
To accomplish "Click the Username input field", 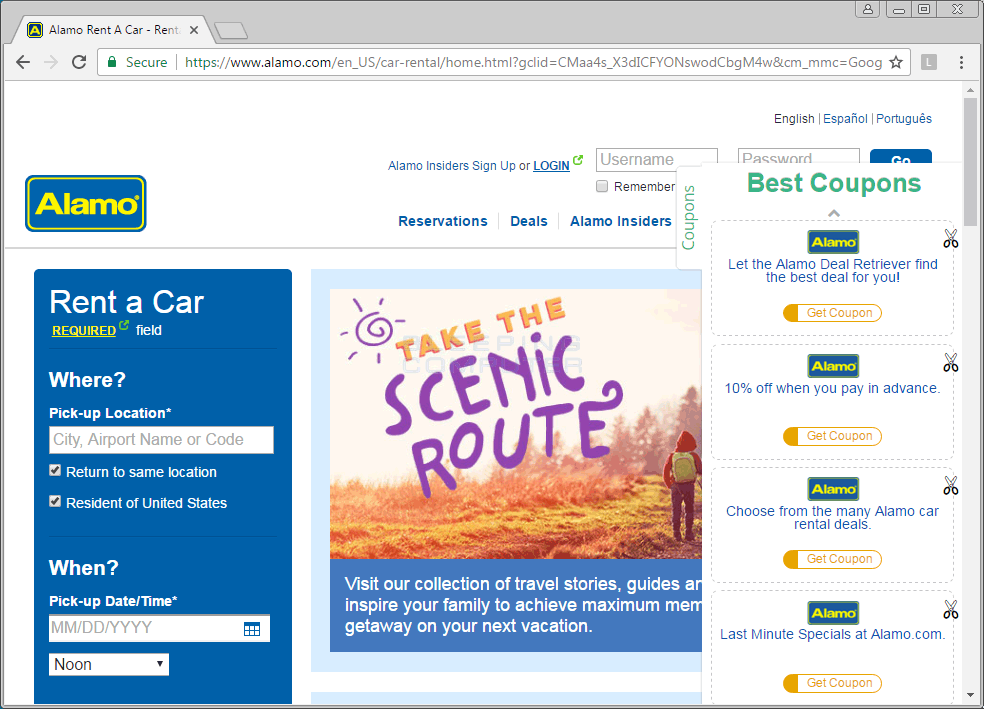I will [x=656, y=159].
